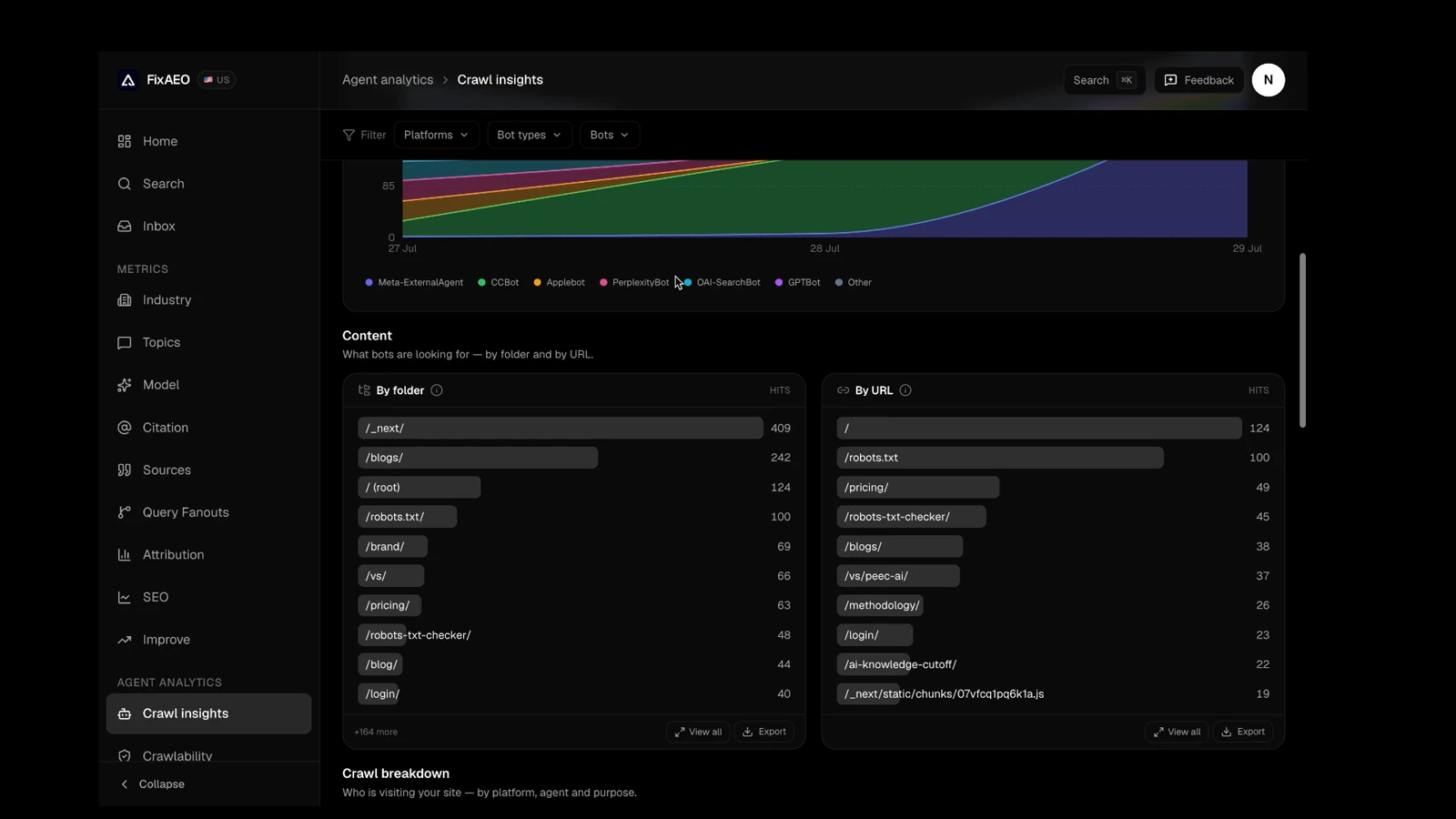
Task: Click the info icon beside By URL
Action: [905, 390]
